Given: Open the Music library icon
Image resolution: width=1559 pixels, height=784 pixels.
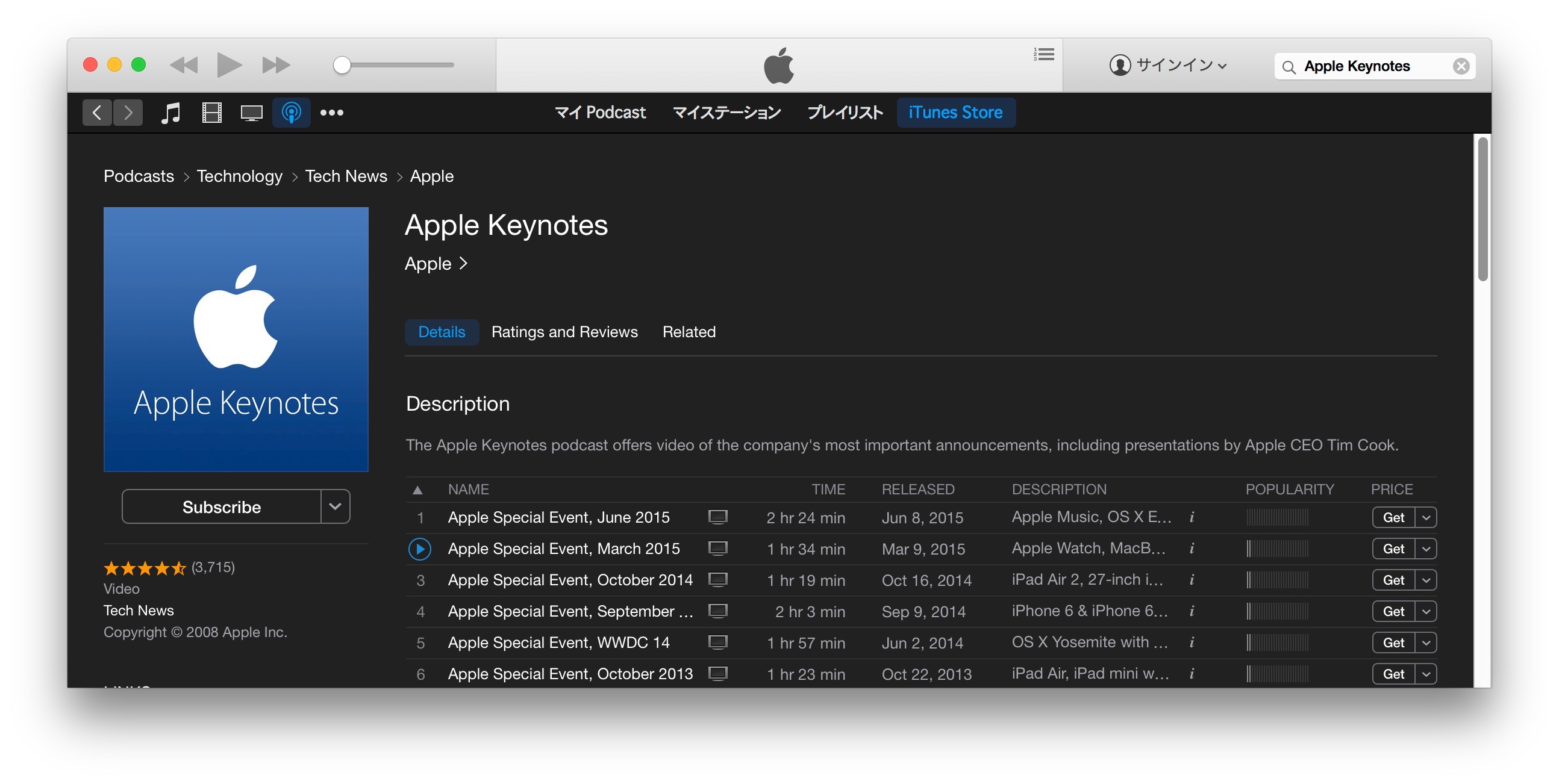Looking at the screenshot, I should tap(170, 113).
